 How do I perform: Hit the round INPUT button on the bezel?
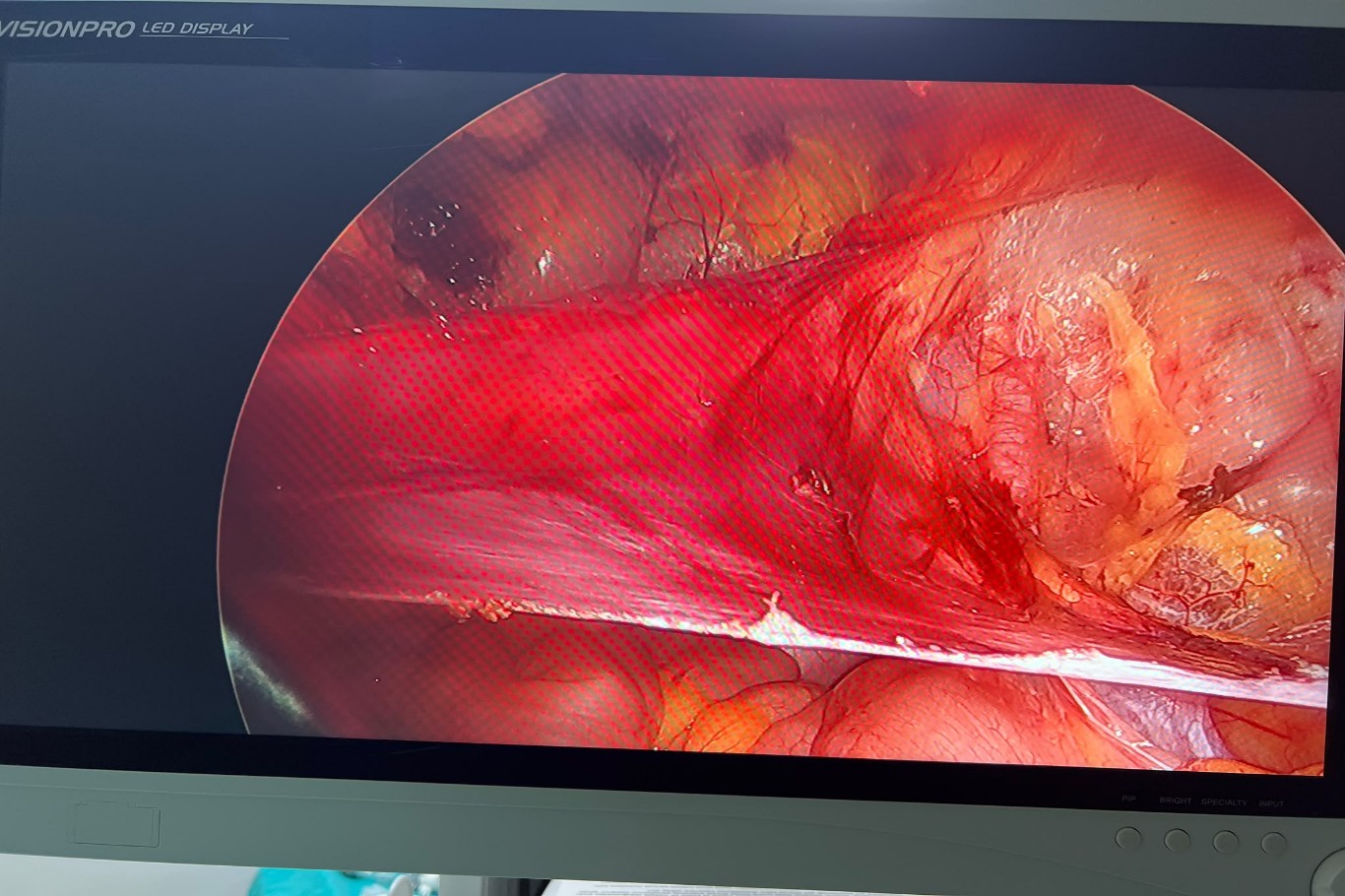[1274, 844]
